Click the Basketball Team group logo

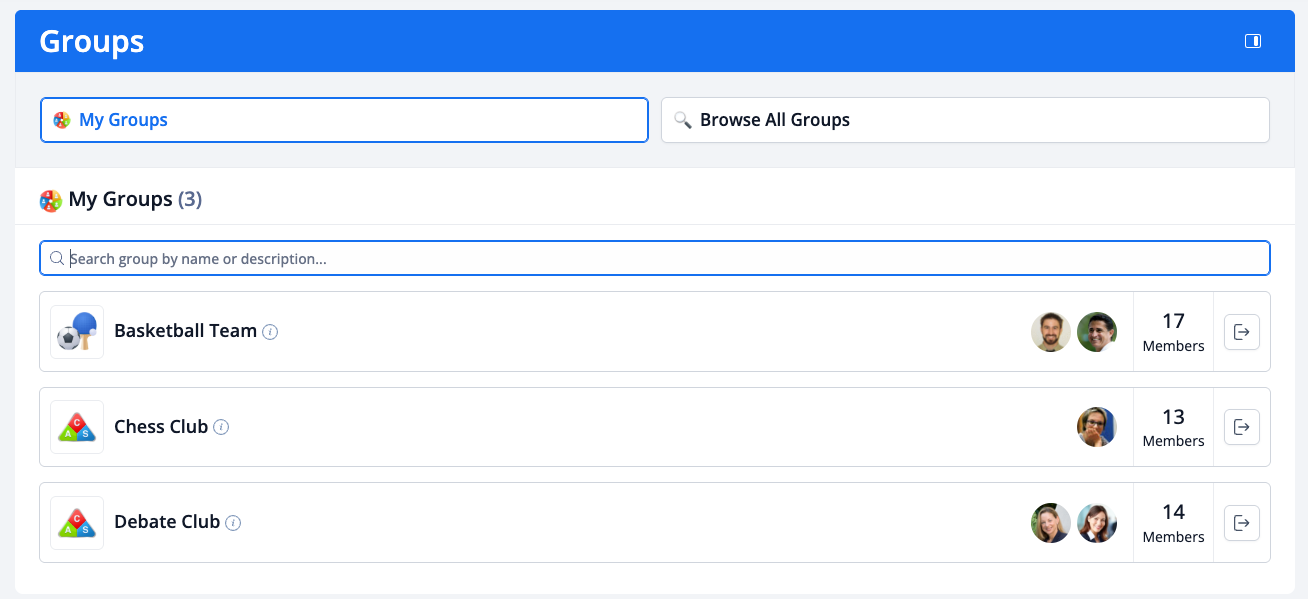[77, 332]
